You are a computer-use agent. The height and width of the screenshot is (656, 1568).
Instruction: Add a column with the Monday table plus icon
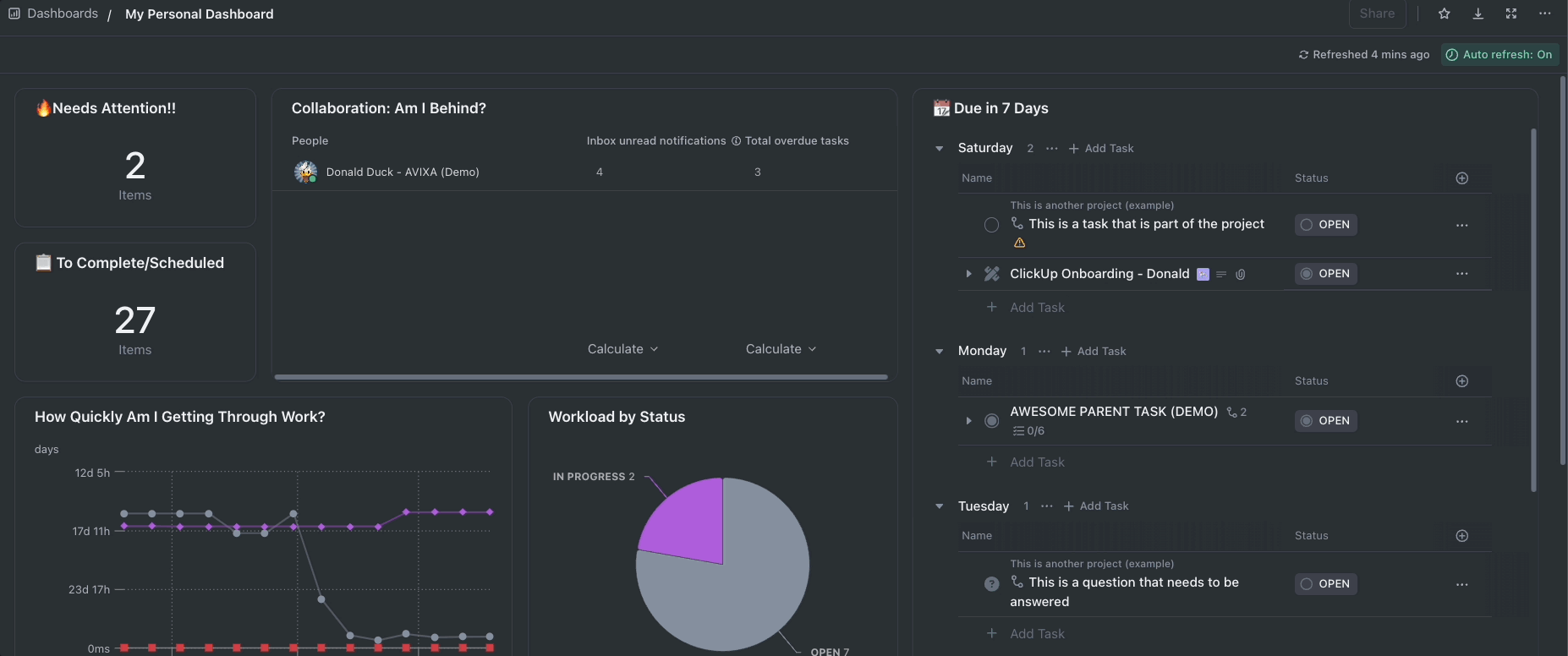tap(1462, 381)
